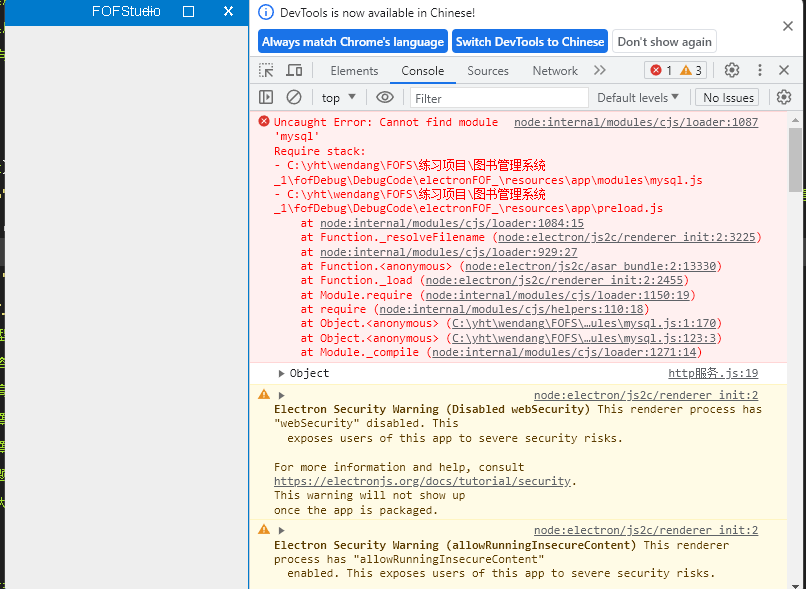Viewport: 806px width, 589px height.
Task: Focus the console Filter input
Action: tap(499, 98)
